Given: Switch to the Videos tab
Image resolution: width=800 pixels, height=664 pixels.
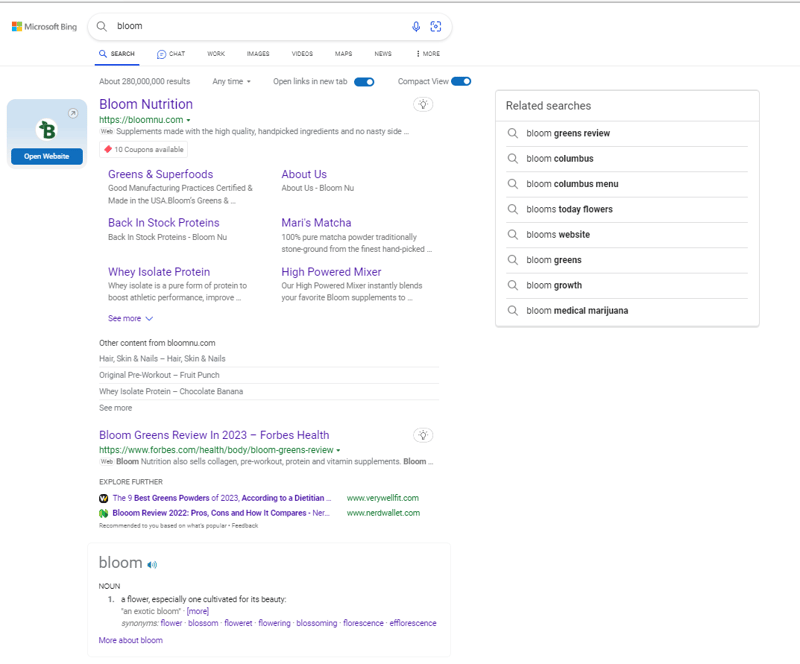Looking at the screenshot, I should click(x=302, y=54).
